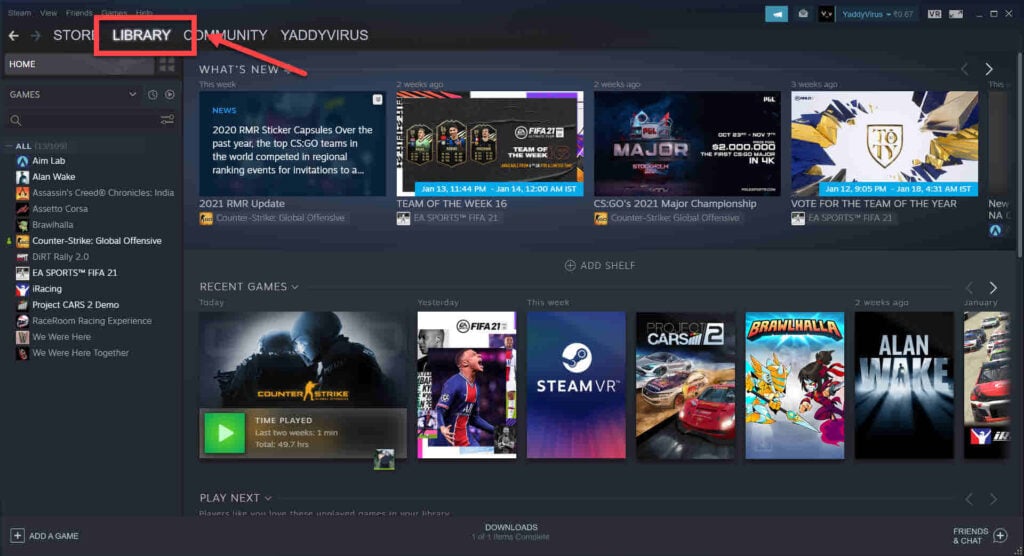Select RaceRoom Racing Experience
1024x556 pixels.
click(90, 321)
